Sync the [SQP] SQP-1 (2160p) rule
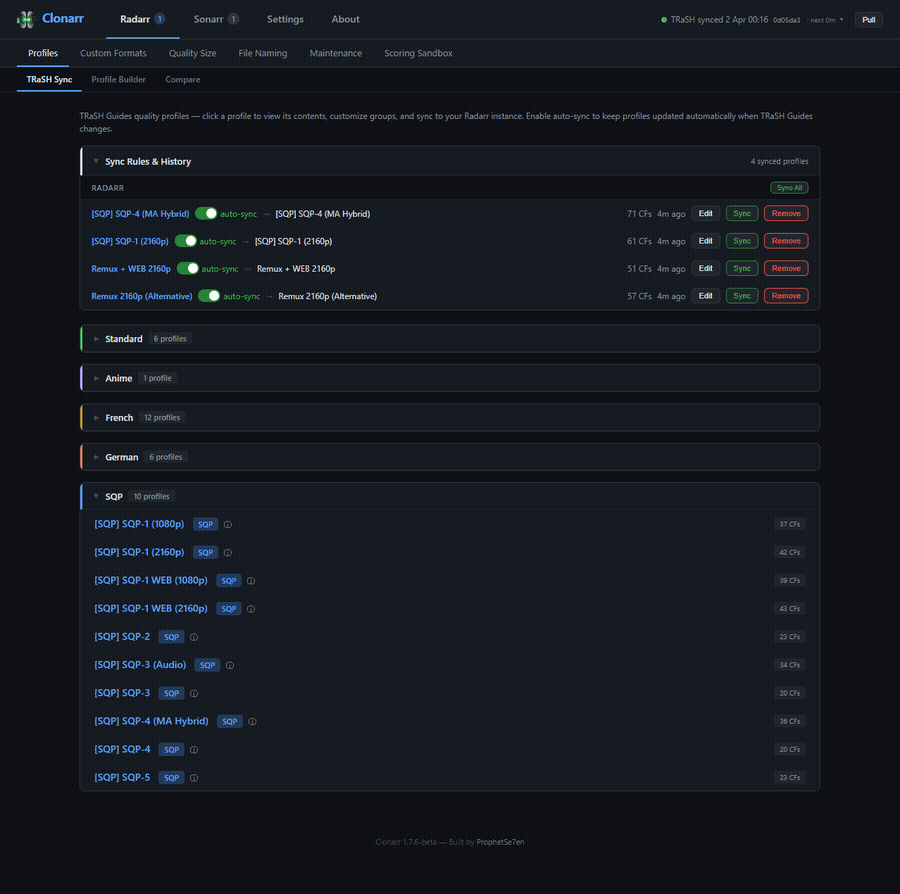900x894 pixels. coord(742,241)
